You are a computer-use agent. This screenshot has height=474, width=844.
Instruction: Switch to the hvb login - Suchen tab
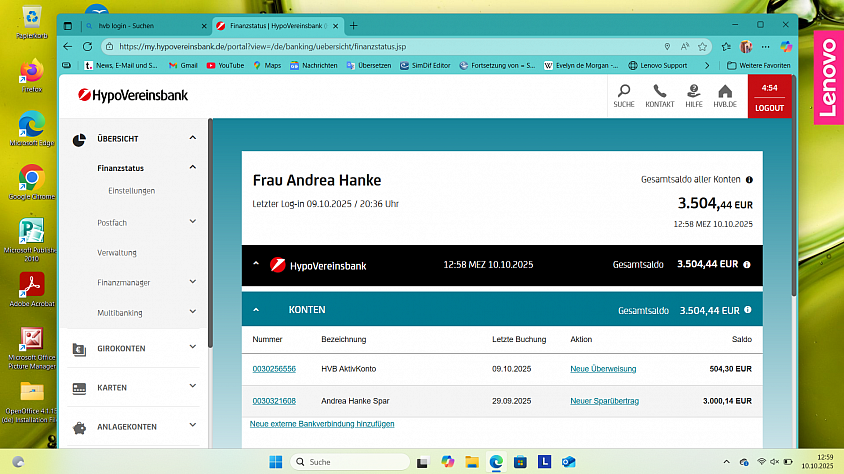point(145,26)
